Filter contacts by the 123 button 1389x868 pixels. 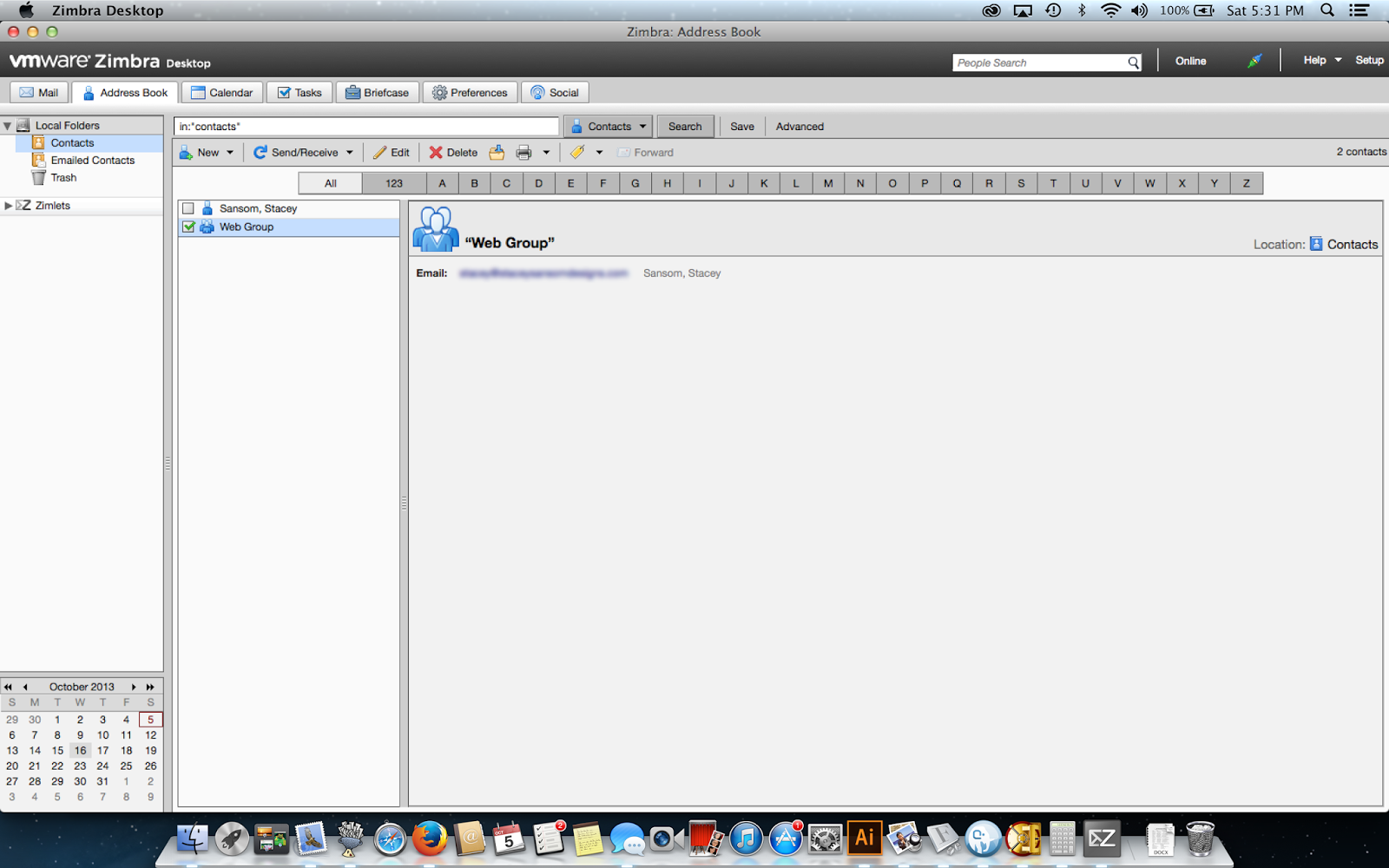pyautogui.click(x=394, y=183)
